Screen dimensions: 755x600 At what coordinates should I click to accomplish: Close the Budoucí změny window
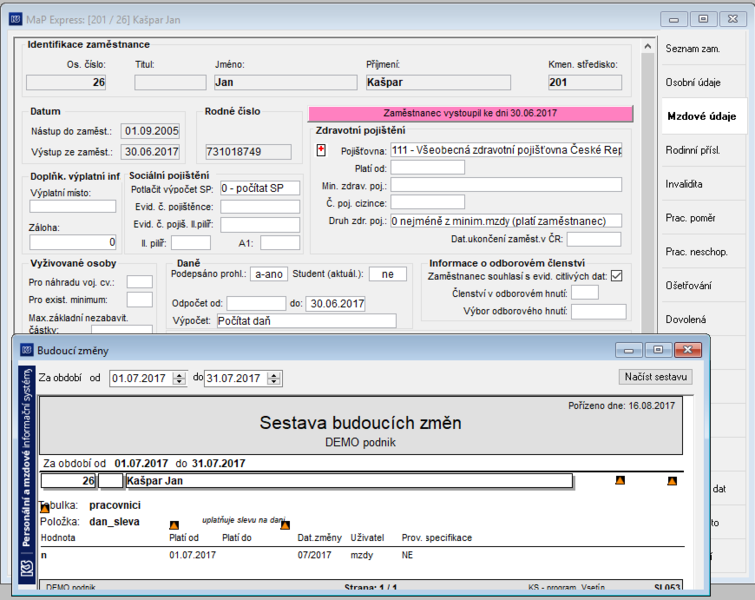[688, 350]
